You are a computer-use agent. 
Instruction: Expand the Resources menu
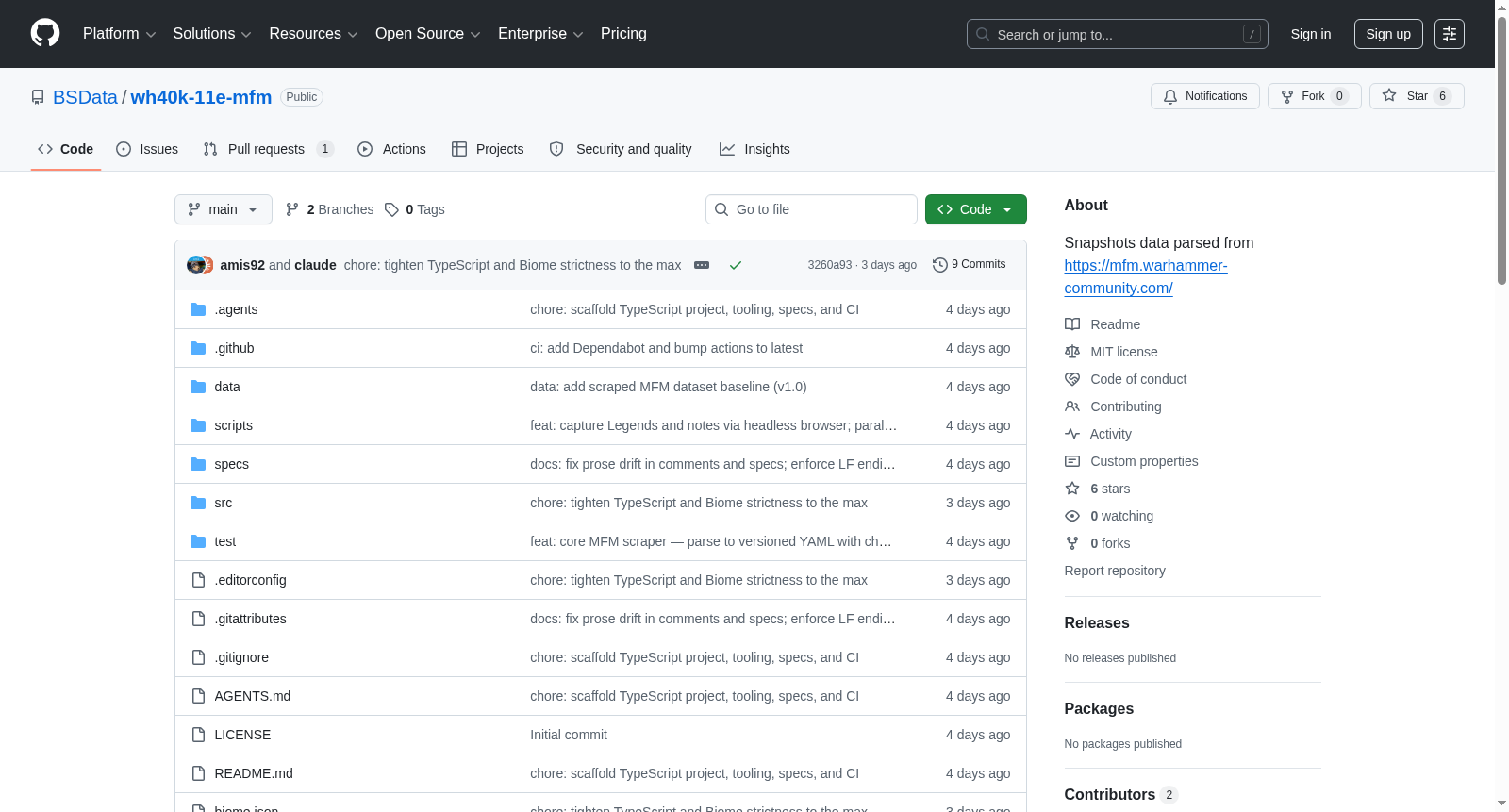click(313, 34)
